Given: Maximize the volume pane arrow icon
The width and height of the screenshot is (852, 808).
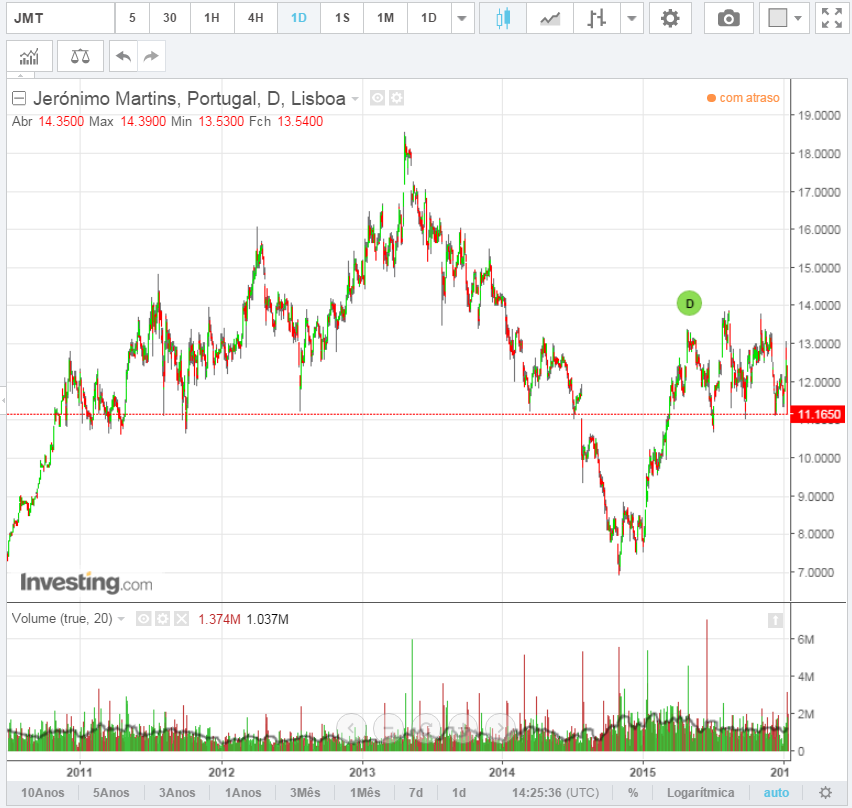Looking at the screenshot, I should pyautogui.click(x=775, y=620).
